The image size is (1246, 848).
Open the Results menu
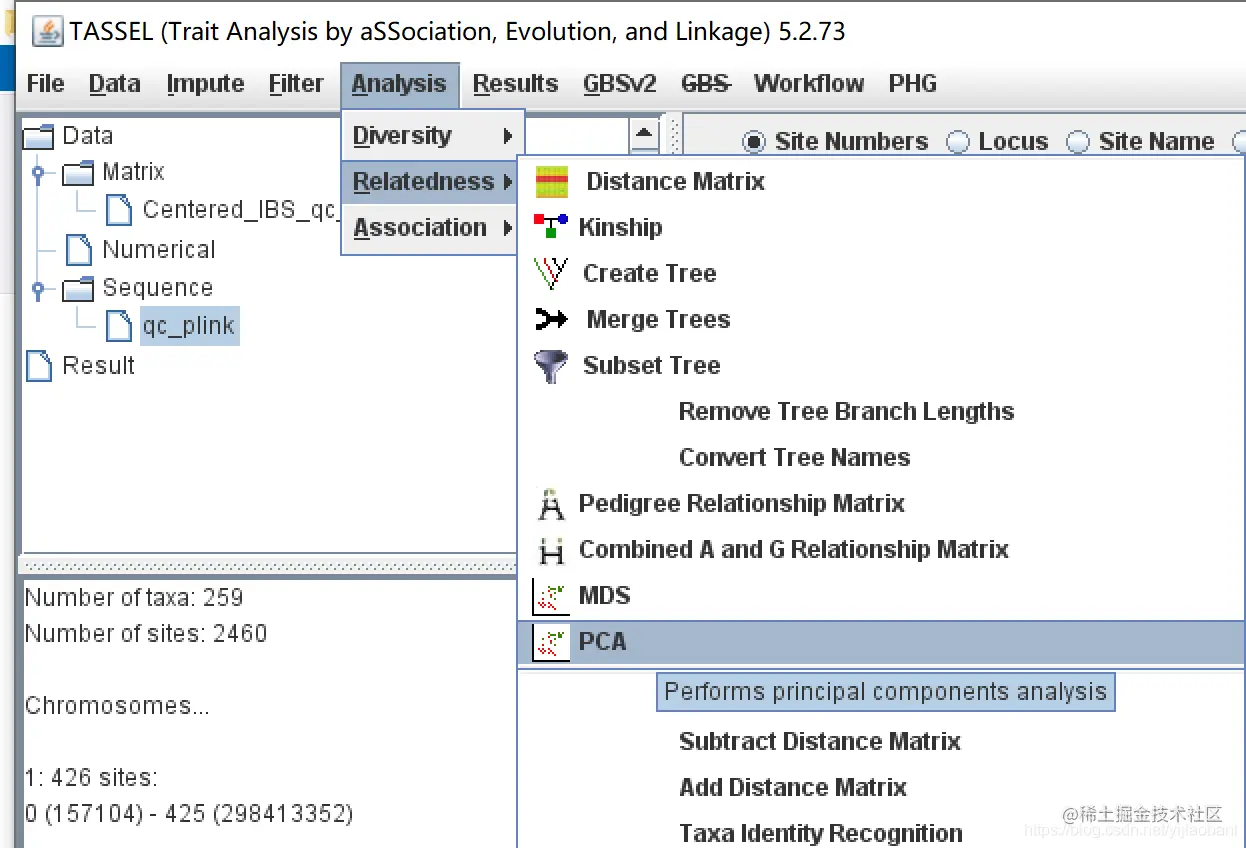[x=516, y=84]
